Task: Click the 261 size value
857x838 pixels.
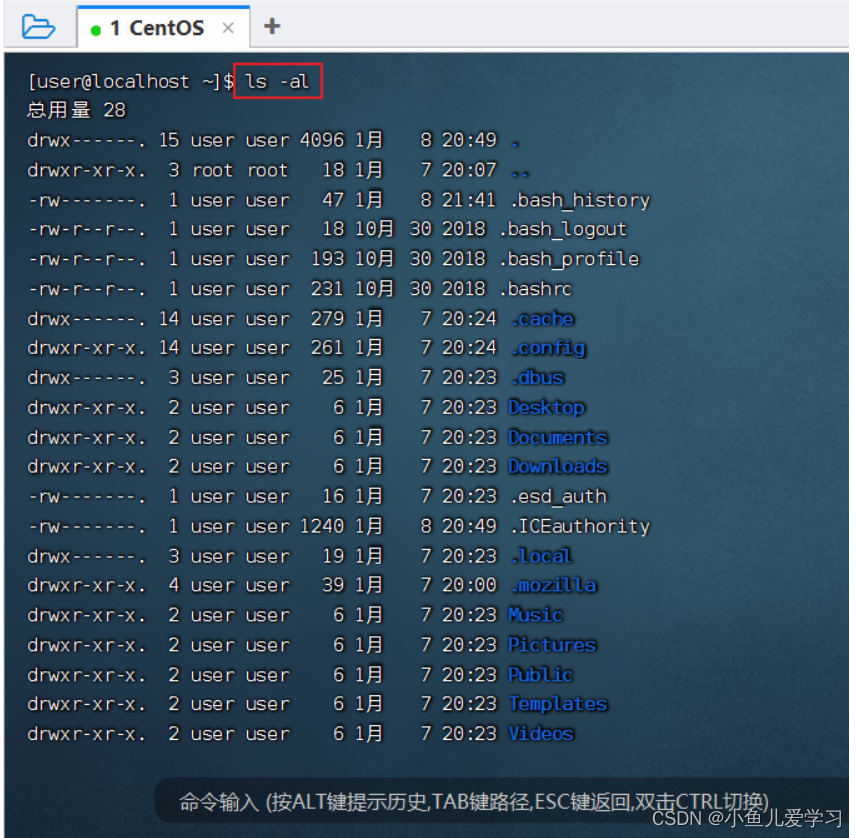Action: pos(328,348)
